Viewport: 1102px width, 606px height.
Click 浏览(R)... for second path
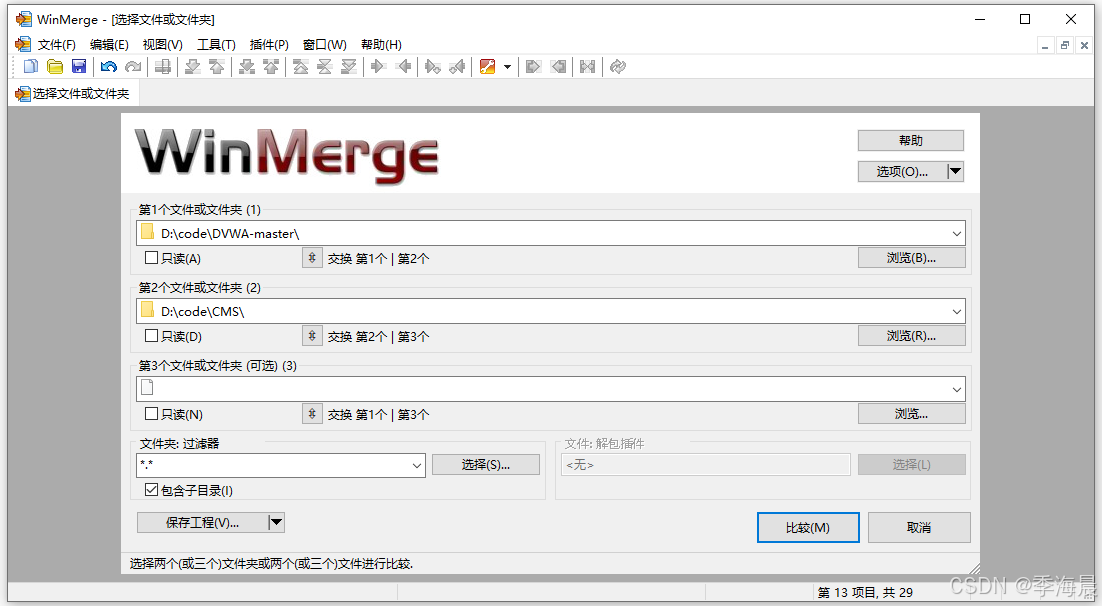point(911,336)
